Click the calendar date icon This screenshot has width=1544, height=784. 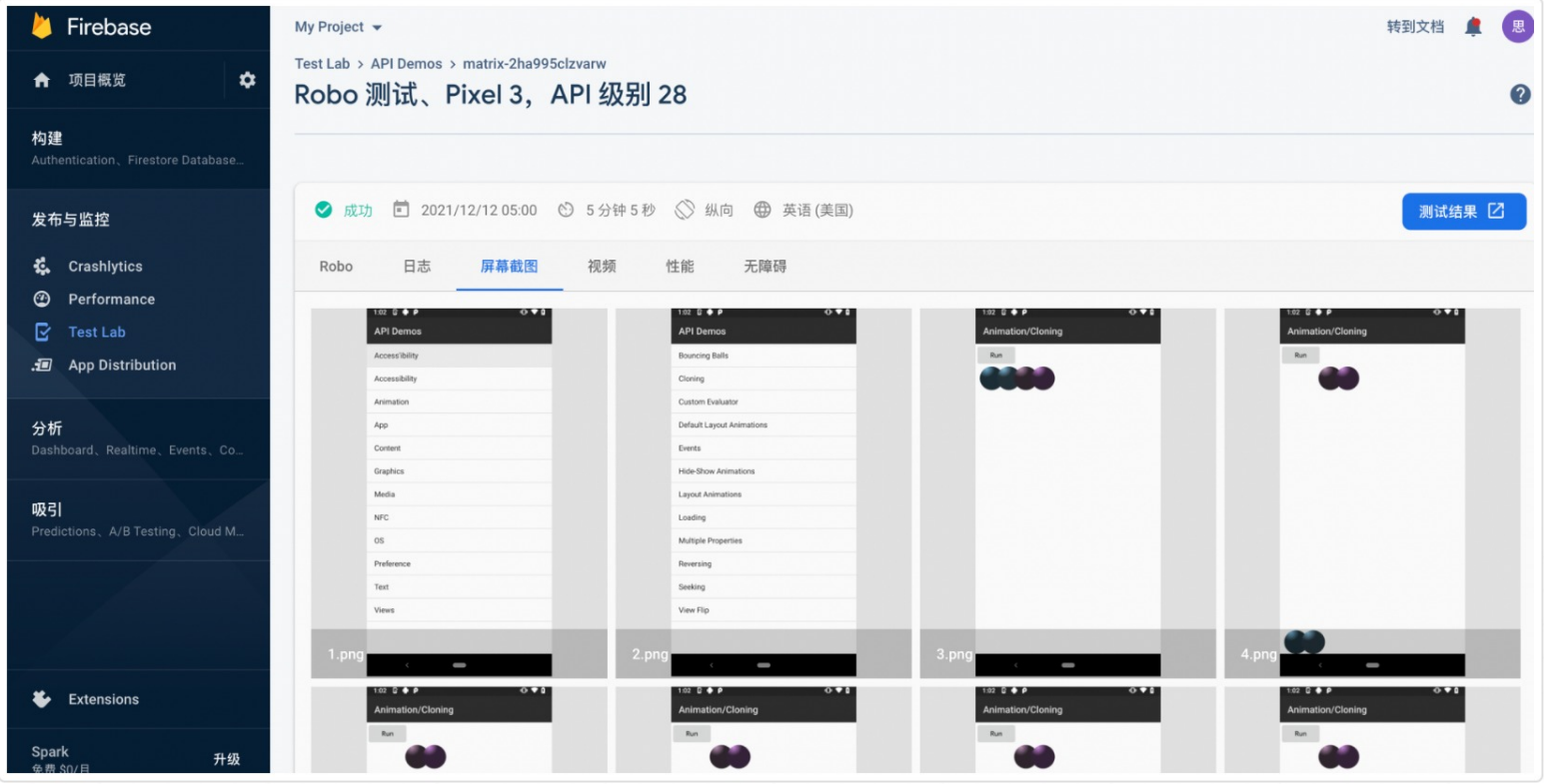click(x=401, y=210)
